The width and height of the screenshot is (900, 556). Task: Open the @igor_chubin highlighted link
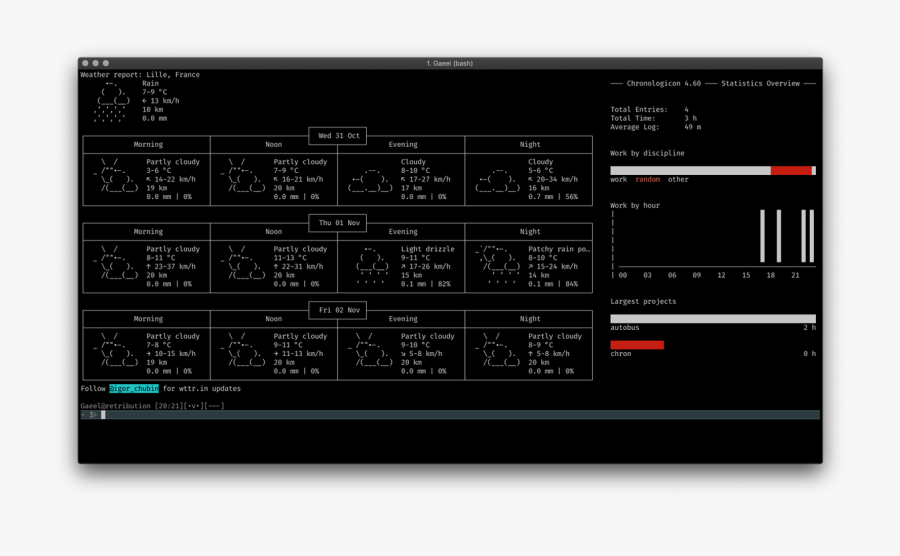click(x=133, y=388)
